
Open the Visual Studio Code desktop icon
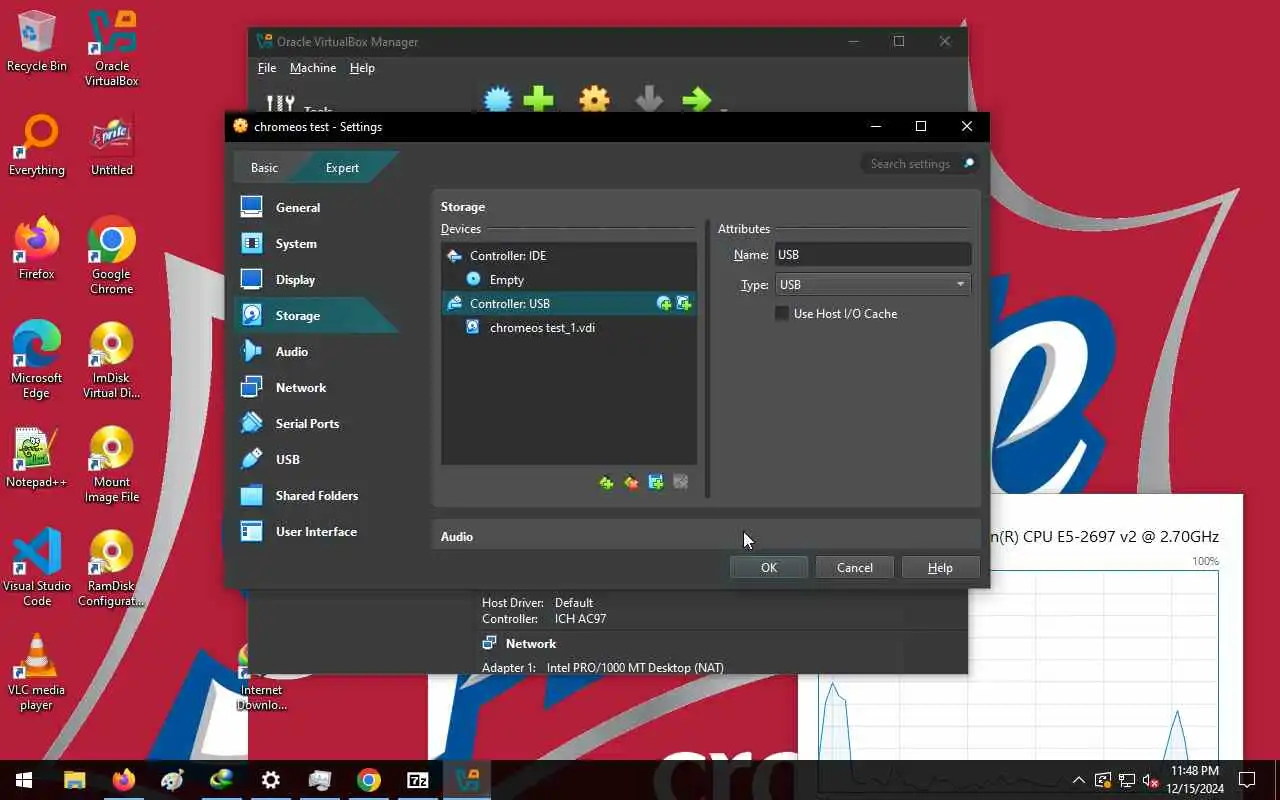coord(37,567)
